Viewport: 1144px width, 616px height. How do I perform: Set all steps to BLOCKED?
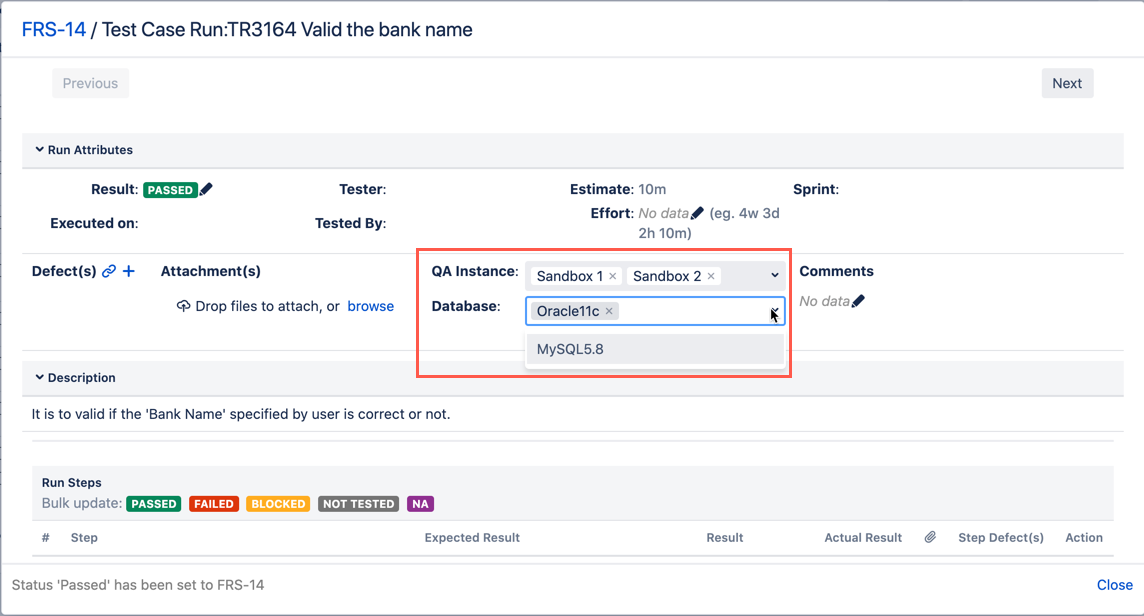point(277,504)
